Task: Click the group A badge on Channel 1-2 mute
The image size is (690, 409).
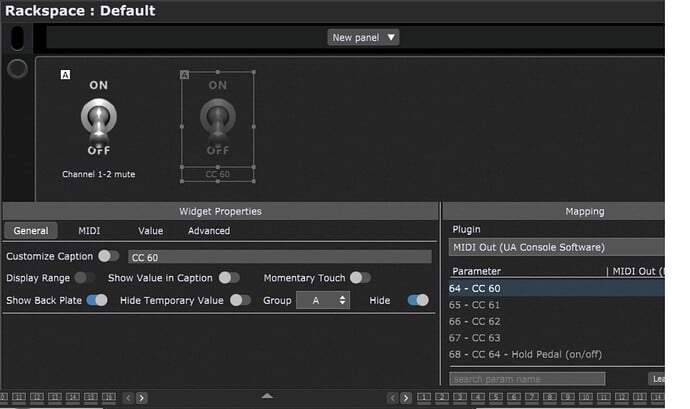Action: [x=65, y=75]
